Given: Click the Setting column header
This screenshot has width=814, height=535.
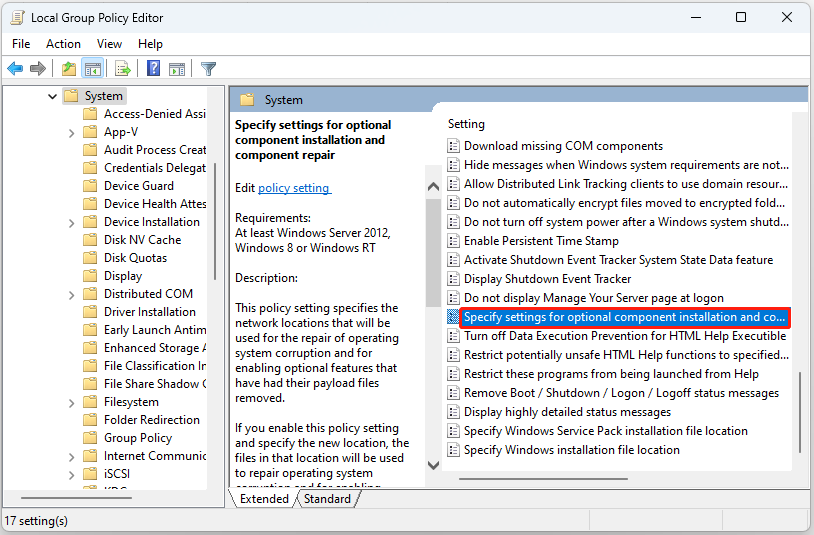Looking at the screenshot, I should pos(466,124).
